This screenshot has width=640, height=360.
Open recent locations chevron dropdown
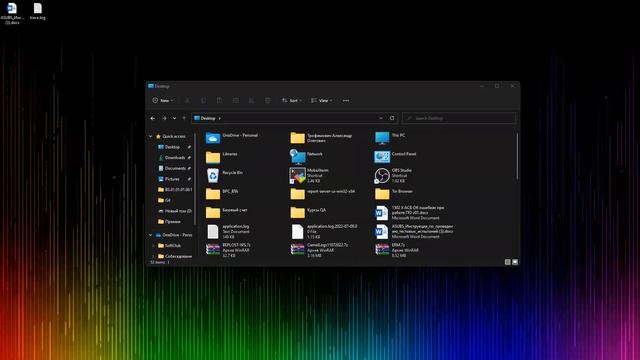tap(174, 118)
